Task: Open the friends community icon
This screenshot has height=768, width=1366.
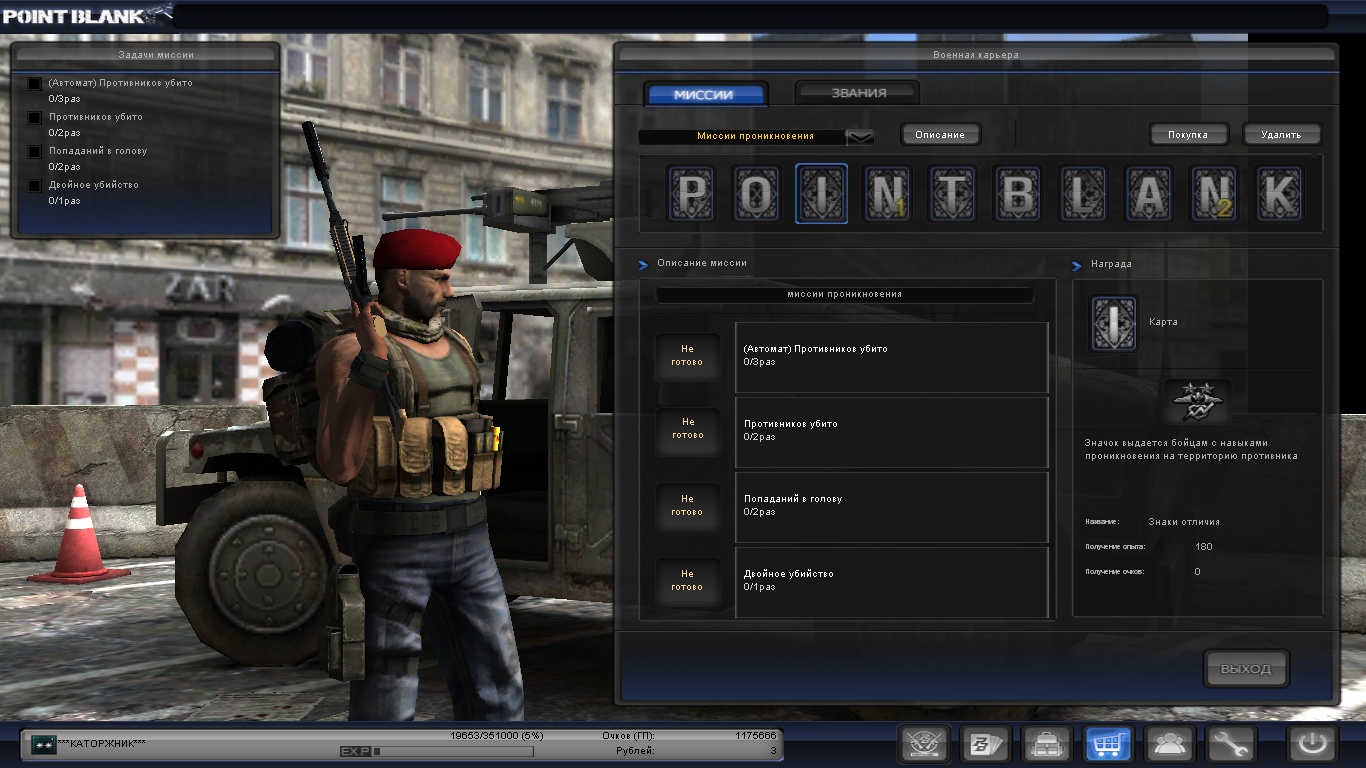Action: pos(1169,744)
